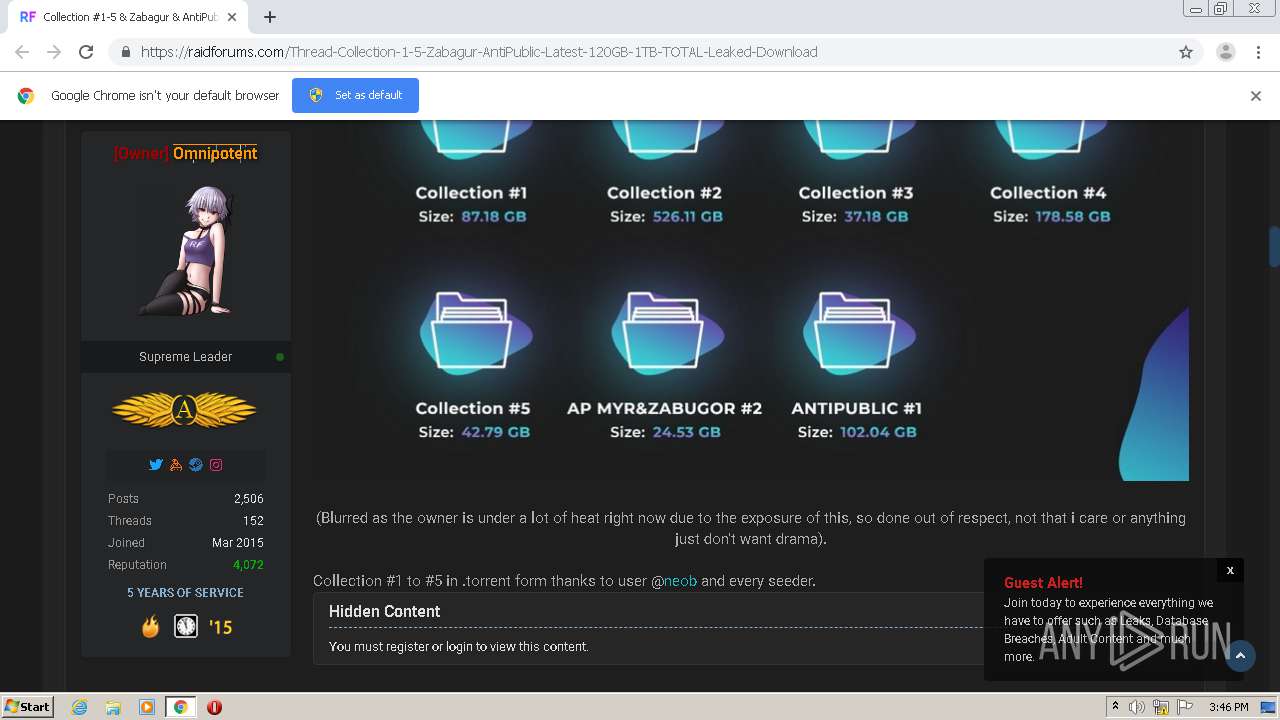Show hidden system tray icons
The image size is (1280, 720).
coord(1115,707)
